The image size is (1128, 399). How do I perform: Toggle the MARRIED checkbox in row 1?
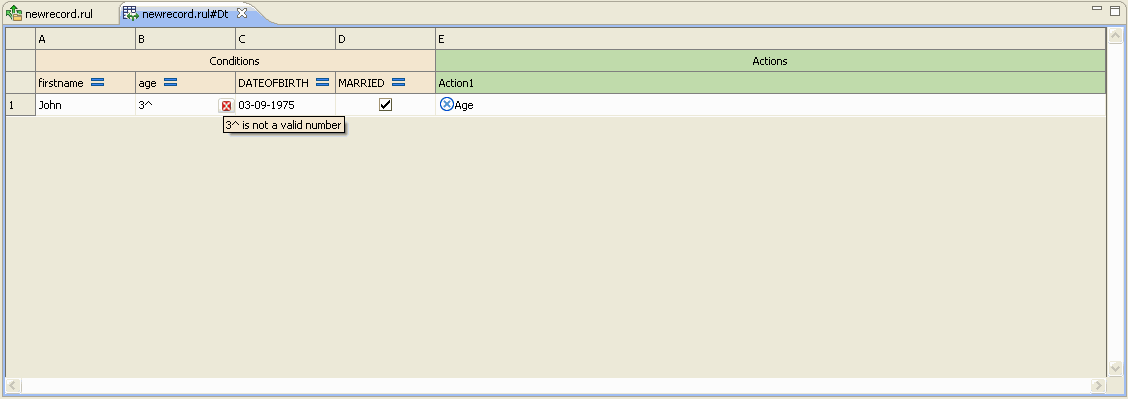coord(386,105)
